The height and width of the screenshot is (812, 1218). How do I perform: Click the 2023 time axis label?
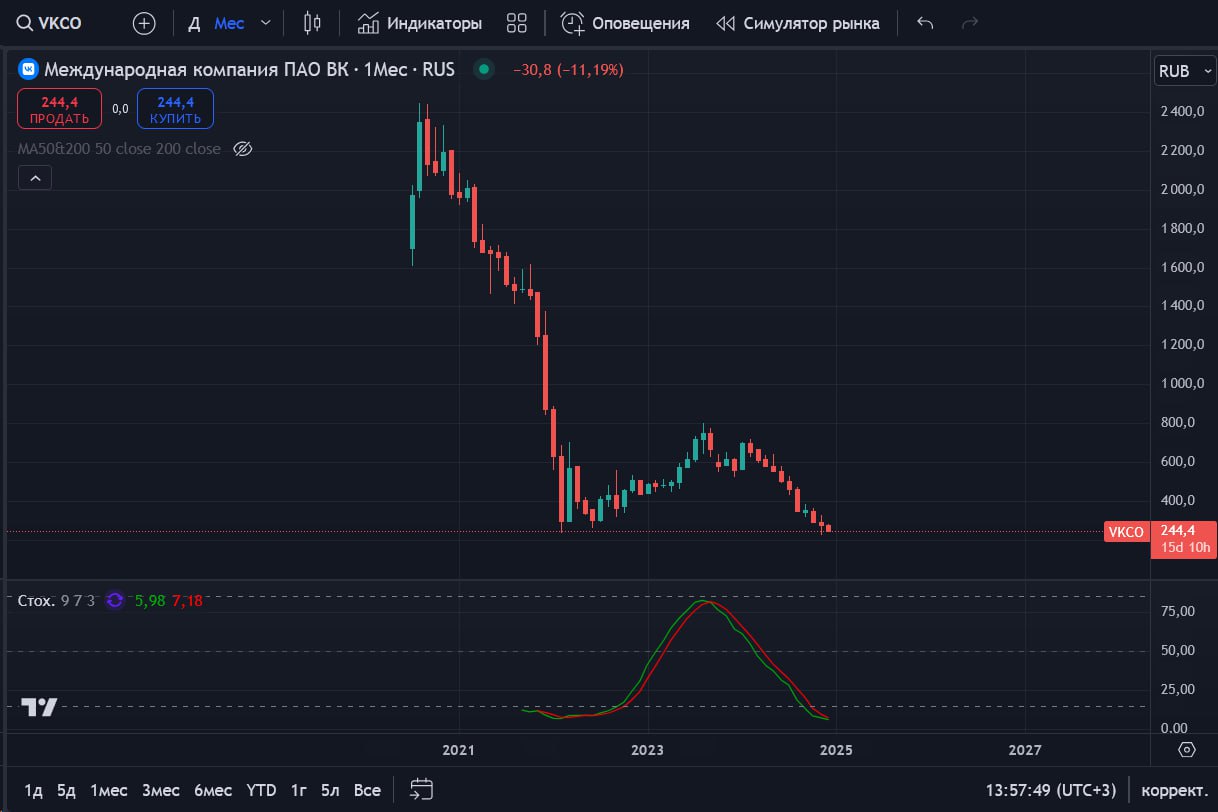647,749
